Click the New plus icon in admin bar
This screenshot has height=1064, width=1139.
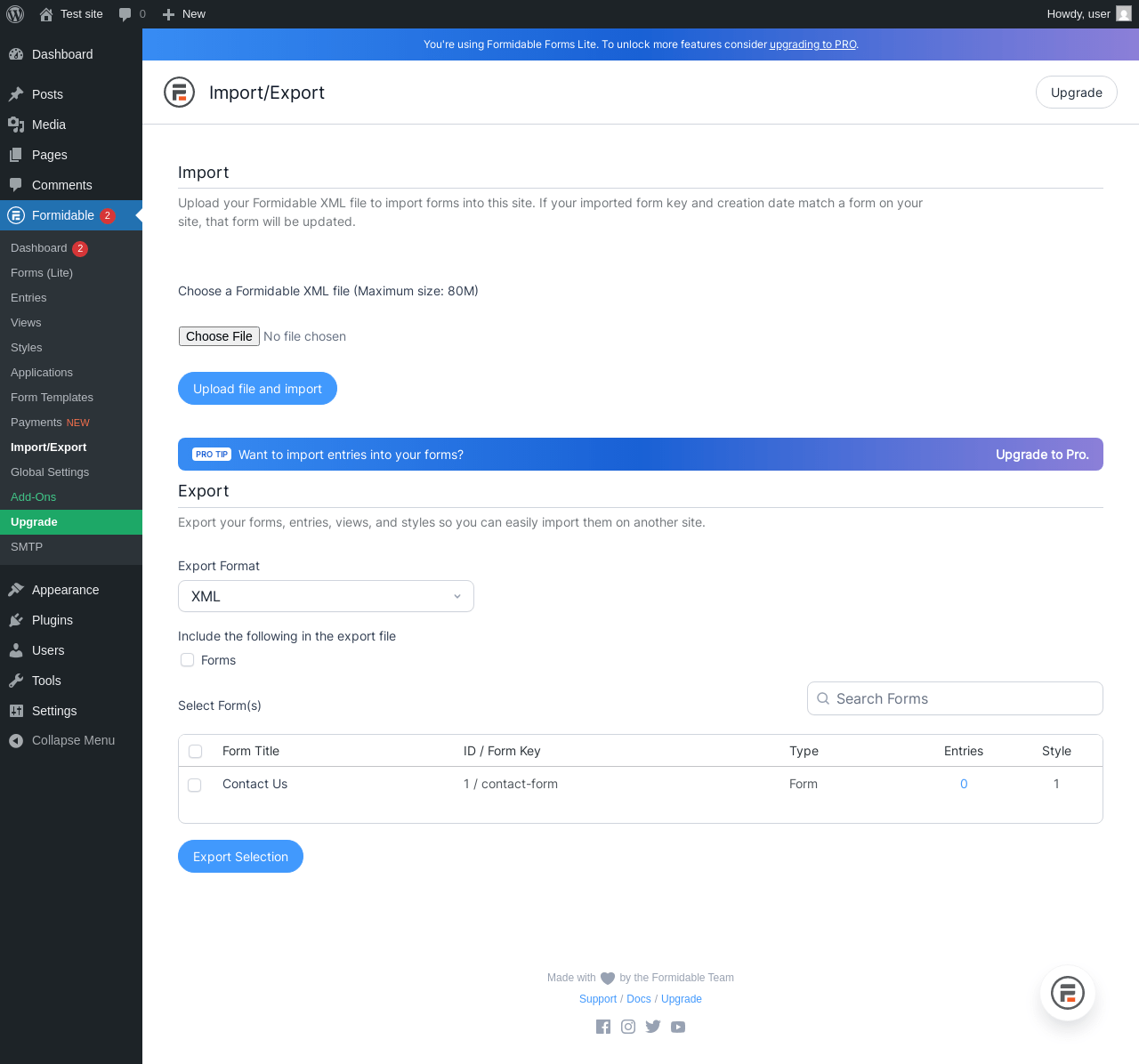pyautogui.click(x=168, y=14)
